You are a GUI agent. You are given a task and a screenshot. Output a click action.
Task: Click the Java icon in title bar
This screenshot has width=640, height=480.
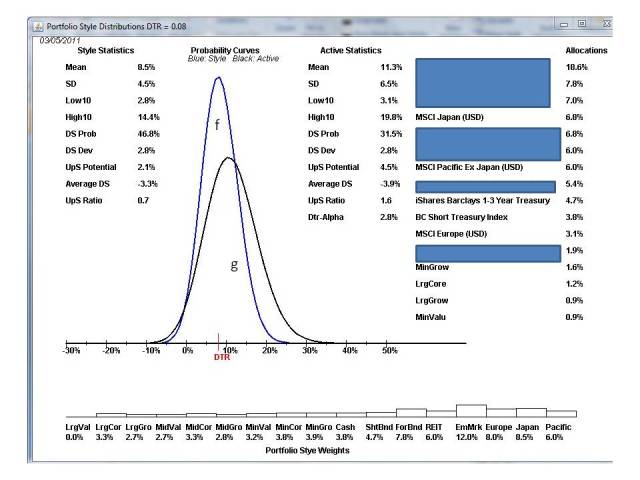[x=39, y=24]
